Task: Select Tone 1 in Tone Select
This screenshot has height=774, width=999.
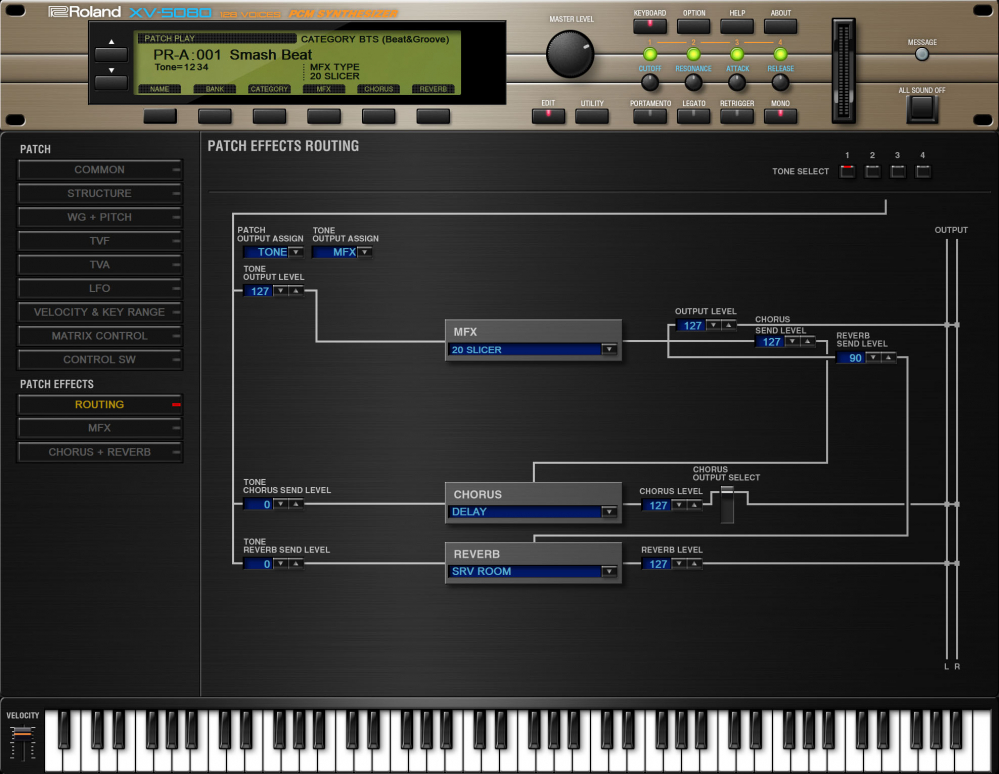Action: [x=847, y=171]
